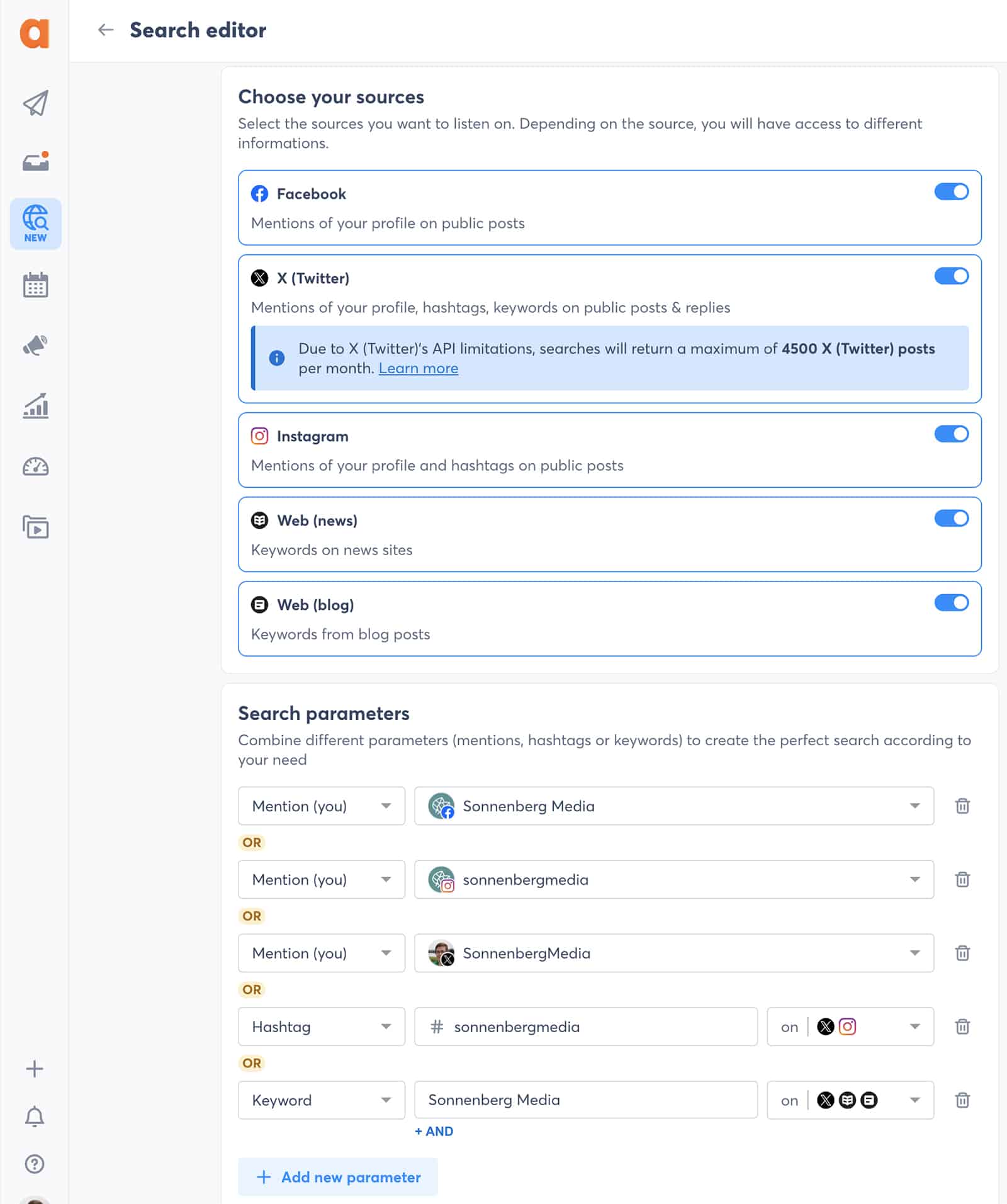The image size is (1007, 1204).
Task: Delete the SonnenbergMedia X mention row
Action: point(962,953)
